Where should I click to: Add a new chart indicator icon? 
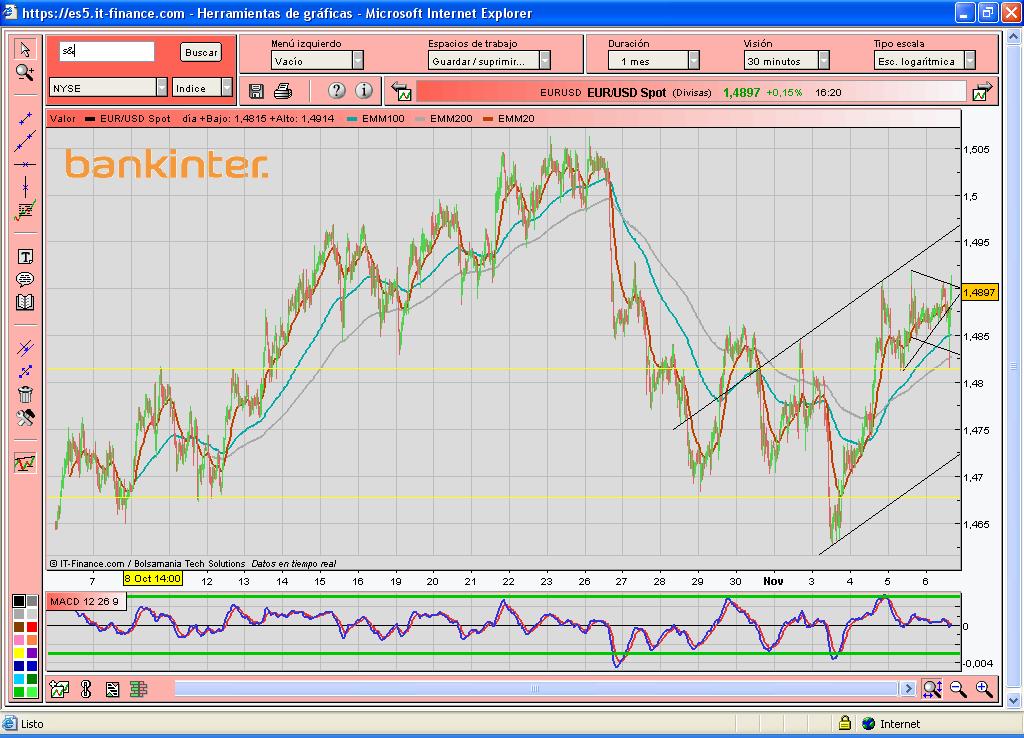59,689
